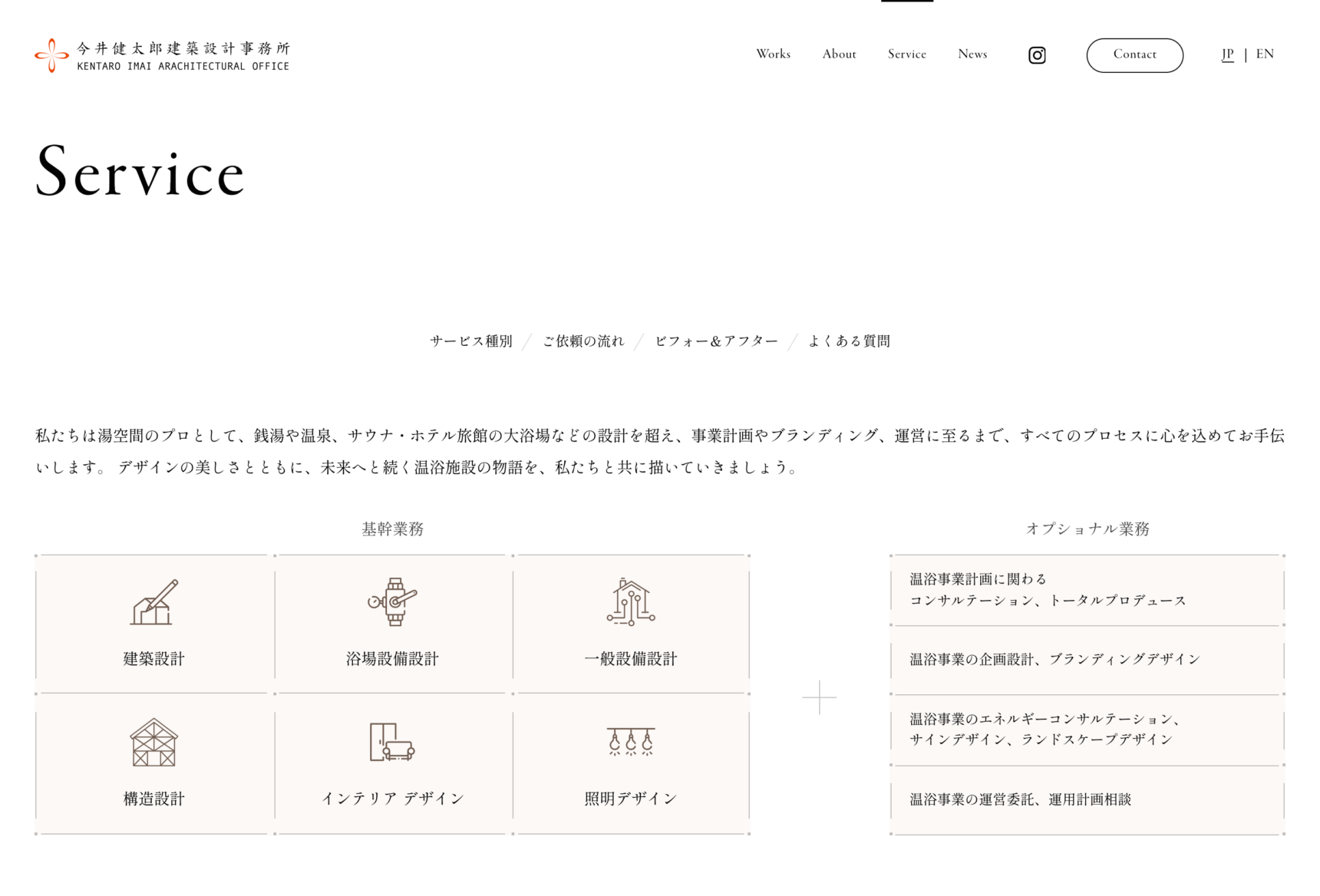1320x896 pixels.
Task: Click the インテリア デザイン furniture icon
Action: point(392,743)
